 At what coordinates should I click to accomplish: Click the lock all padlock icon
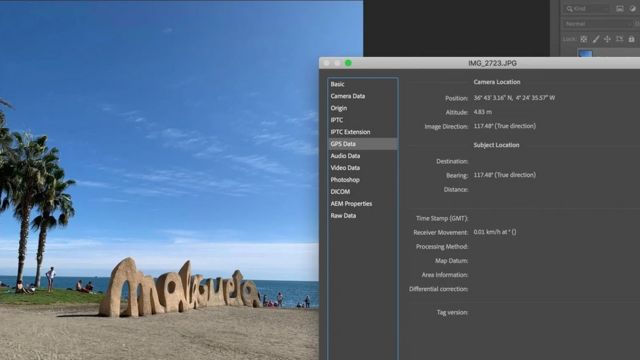[x=631, y=39]
